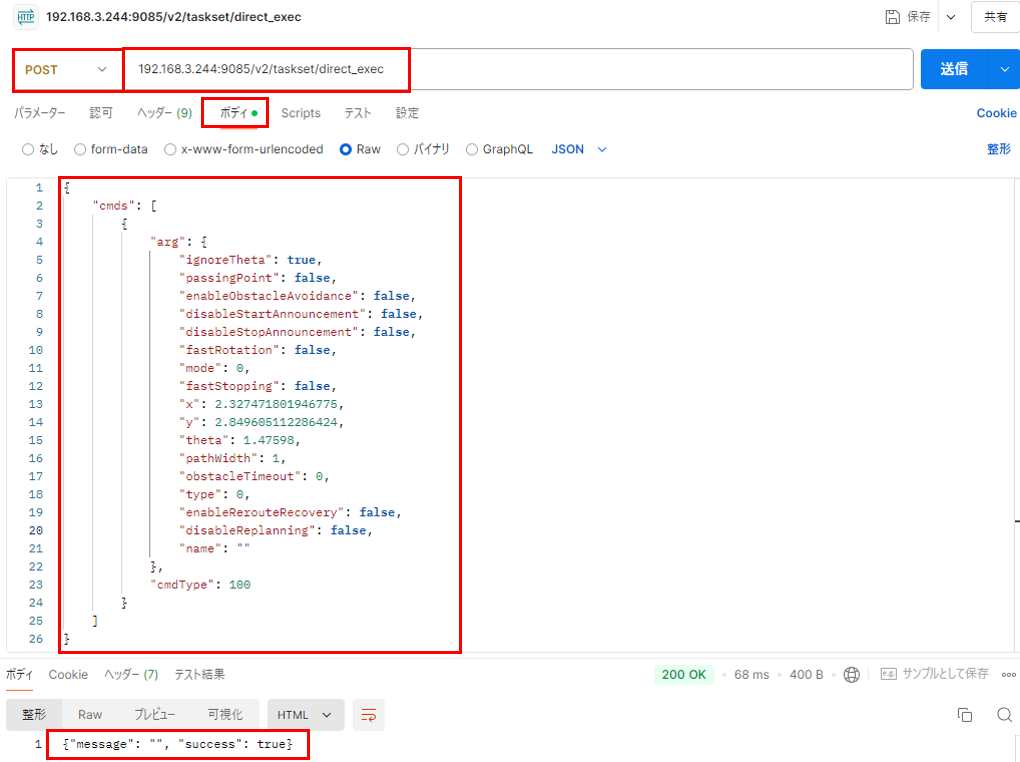Open search in response with magnifier icon
This screenshot has height=762, width=1020.
(1004, 715)
